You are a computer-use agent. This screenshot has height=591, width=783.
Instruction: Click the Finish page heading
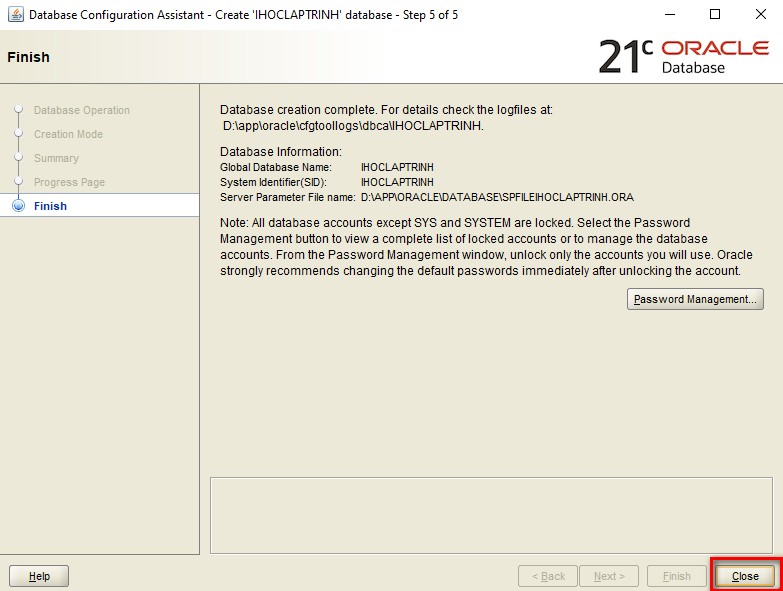pos(28,57)
